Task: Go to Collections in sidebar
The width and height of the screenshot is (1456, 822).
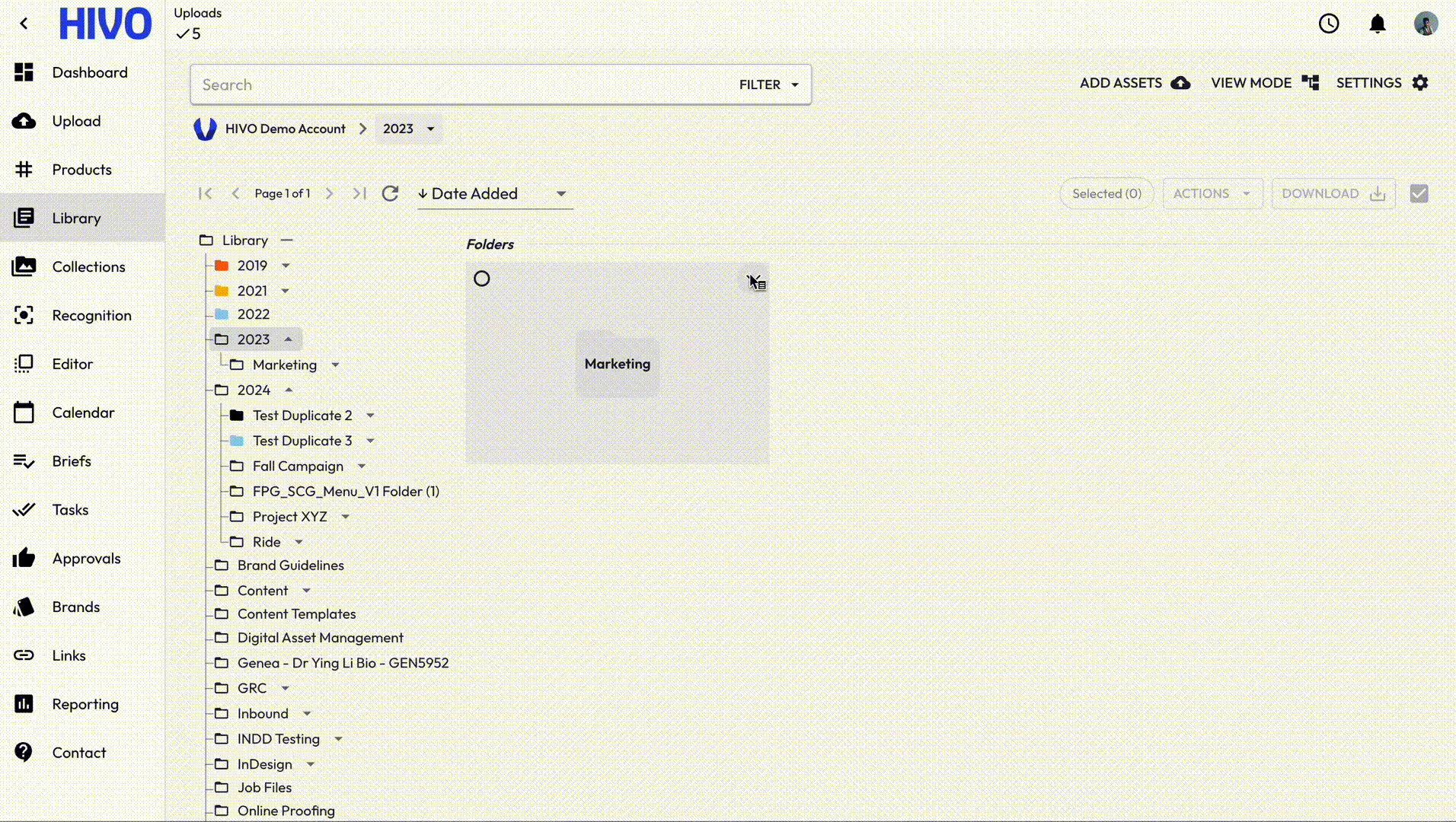Action: (88, 267)
